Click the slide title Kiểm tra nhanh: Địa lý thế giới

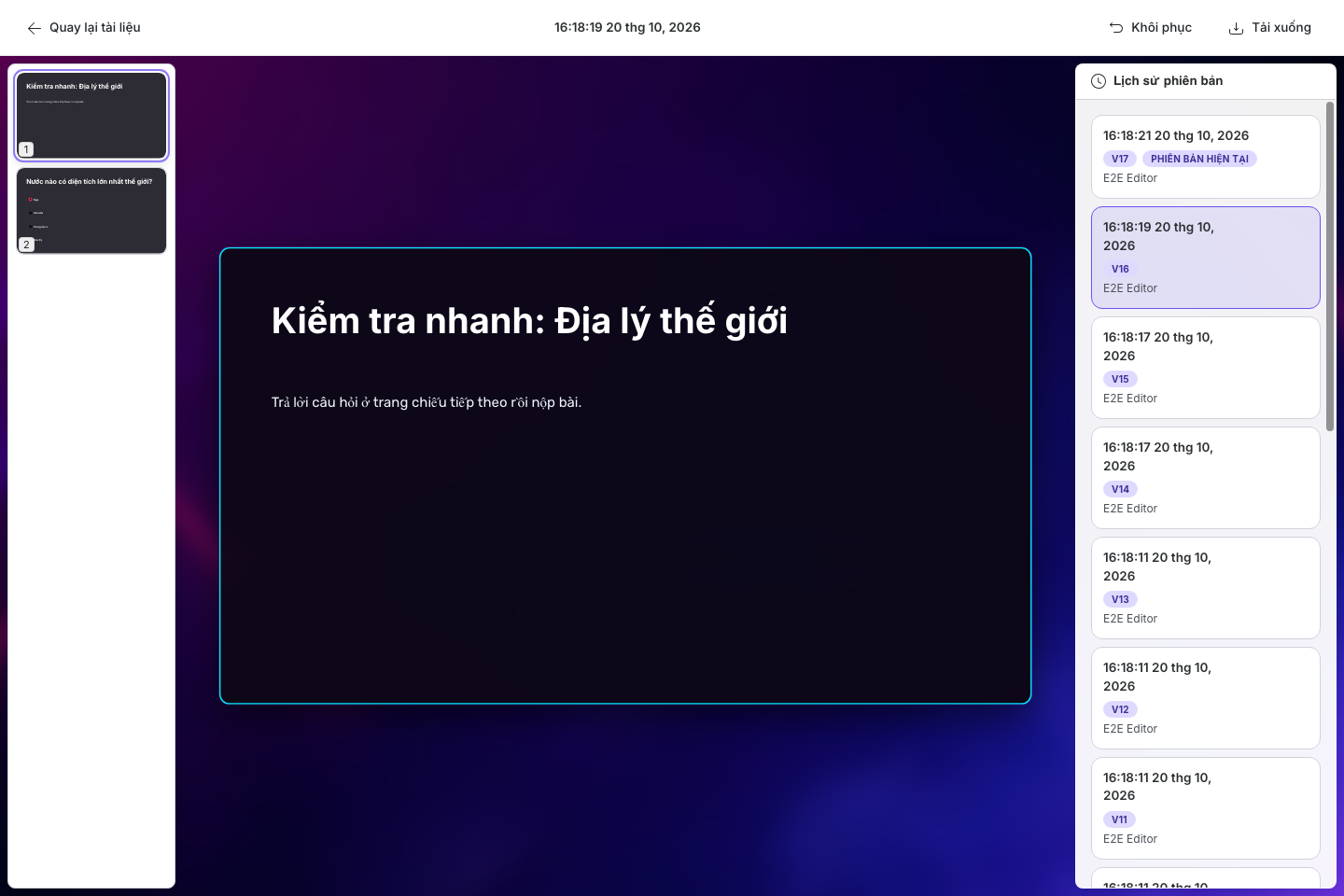click(529, 321)
